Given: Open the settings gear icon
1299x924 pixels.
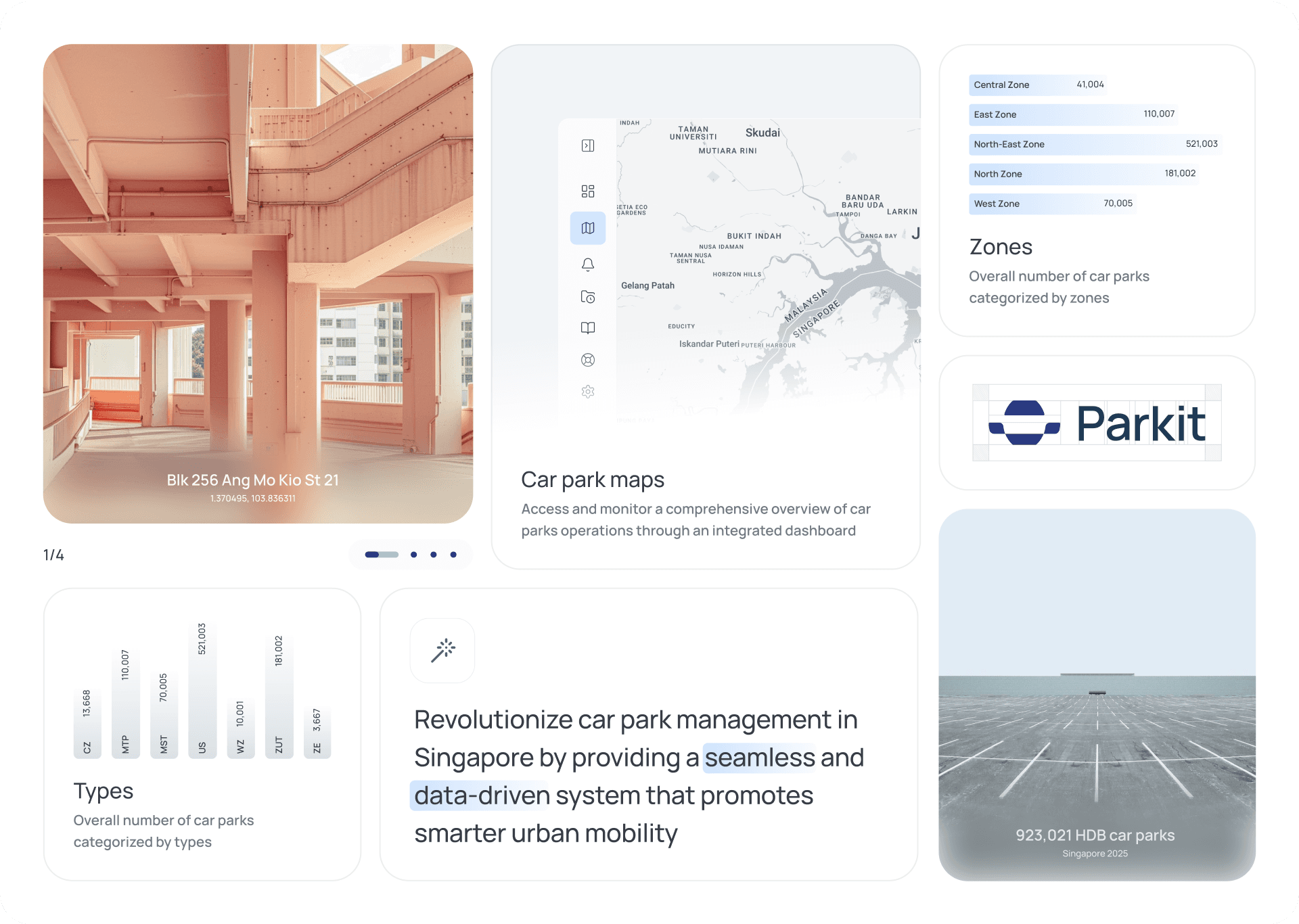Looking at the screenshot, I should tap(588, 392).
